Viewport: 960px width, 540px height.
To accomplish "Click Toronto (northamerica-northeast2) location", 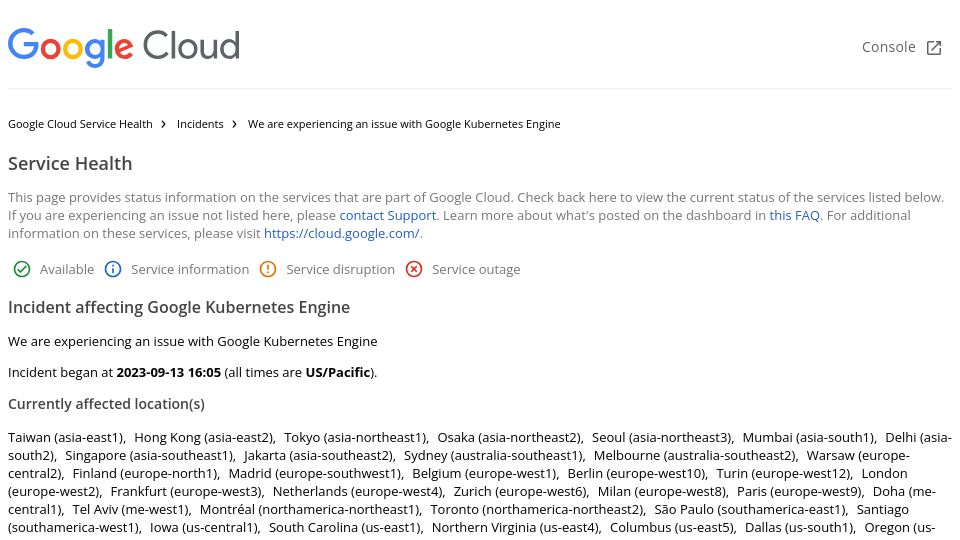I will pyautogui.click(x=538, y=509).
